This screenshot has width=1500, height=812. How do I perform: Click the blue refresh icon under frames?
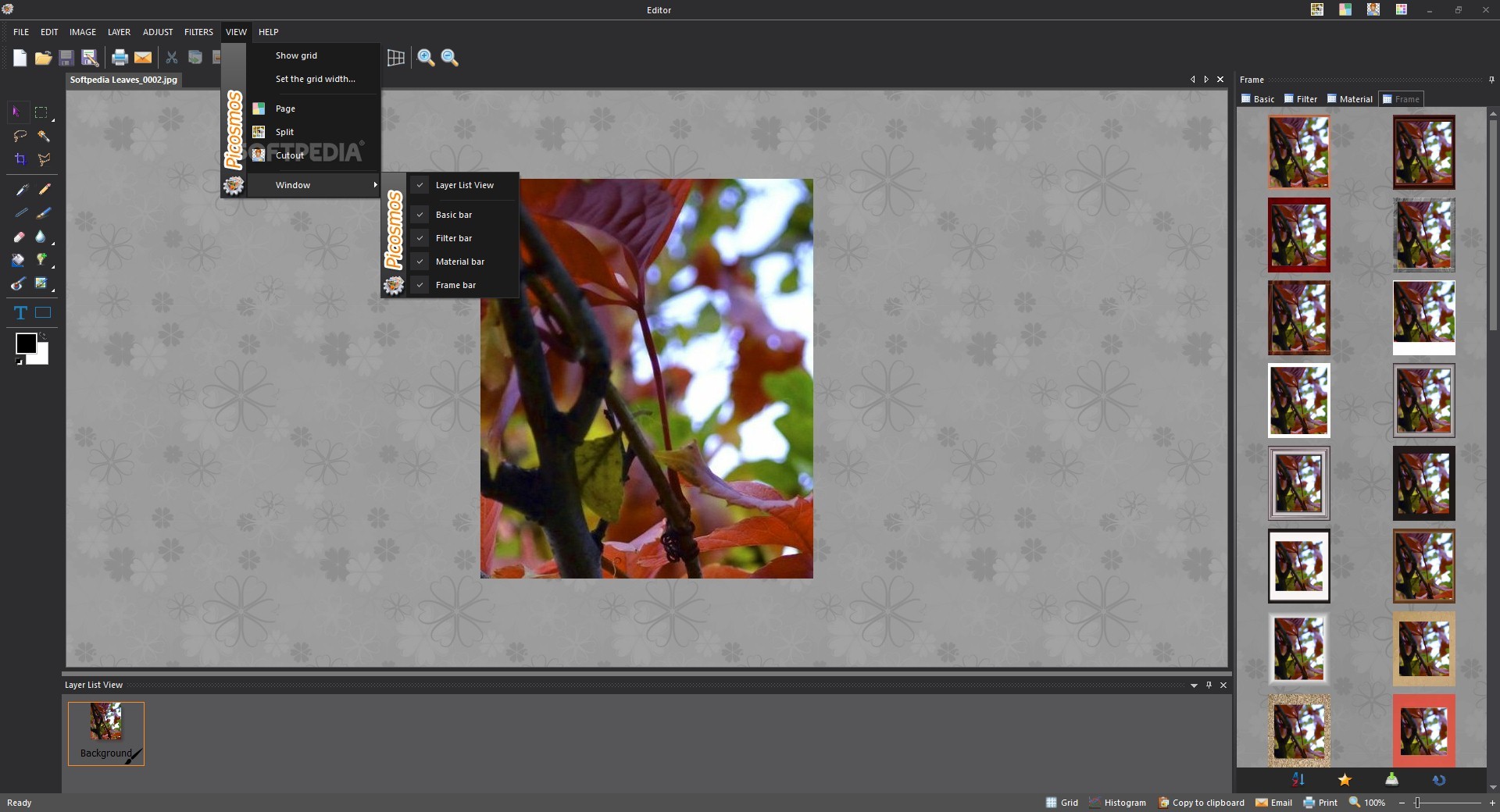(1439, 779)
